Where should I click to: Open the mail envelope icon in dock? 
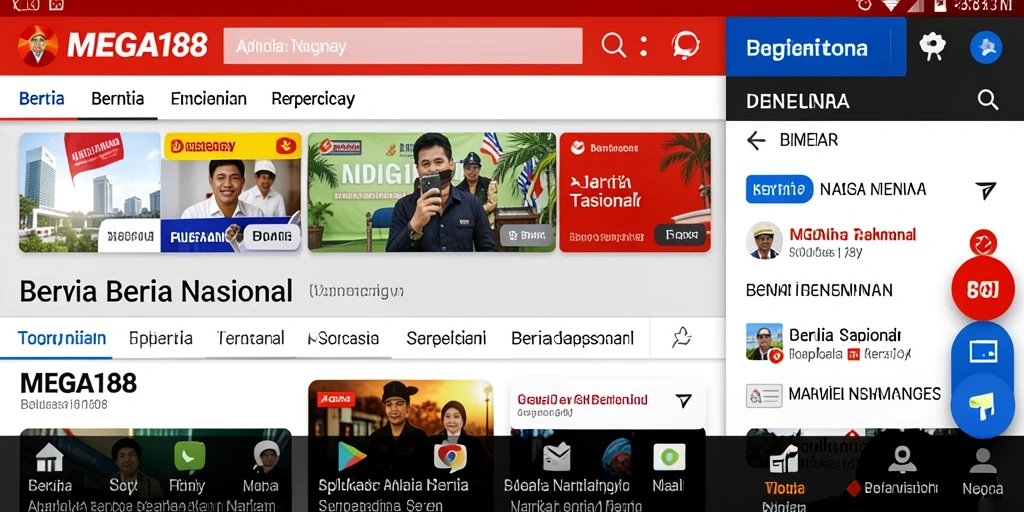[x=556, y=457]
